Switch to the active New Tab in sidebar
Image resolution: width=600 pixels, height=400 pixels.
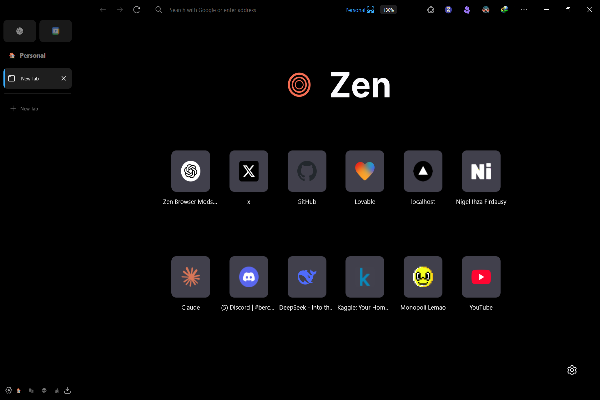(x=38, y=78)
